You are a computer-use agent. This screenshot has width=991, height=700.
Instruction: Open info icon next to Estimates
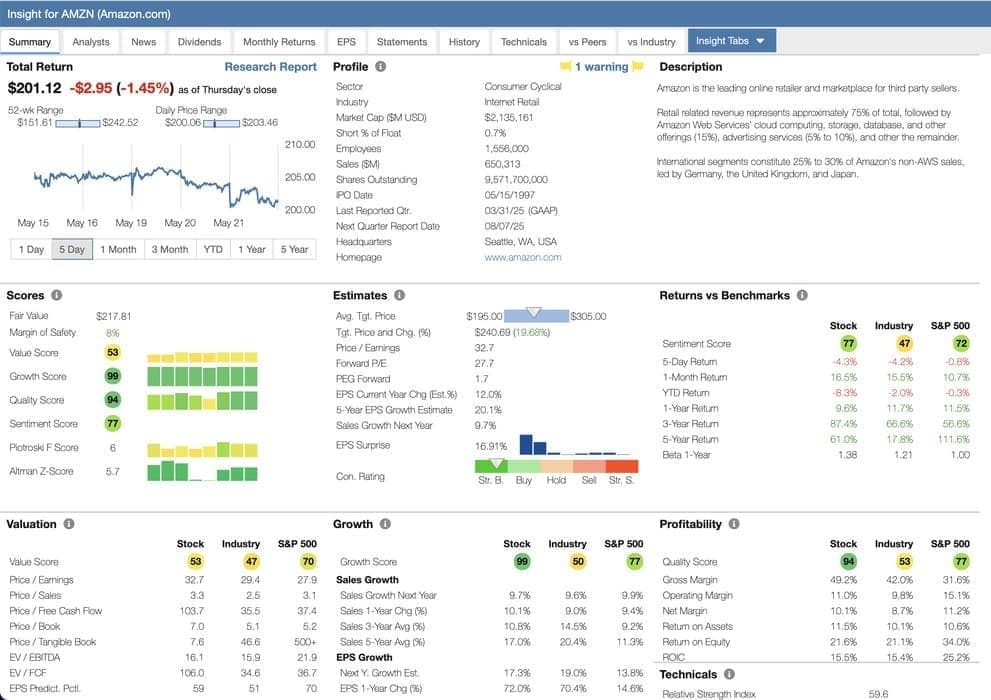coord(399,295)
